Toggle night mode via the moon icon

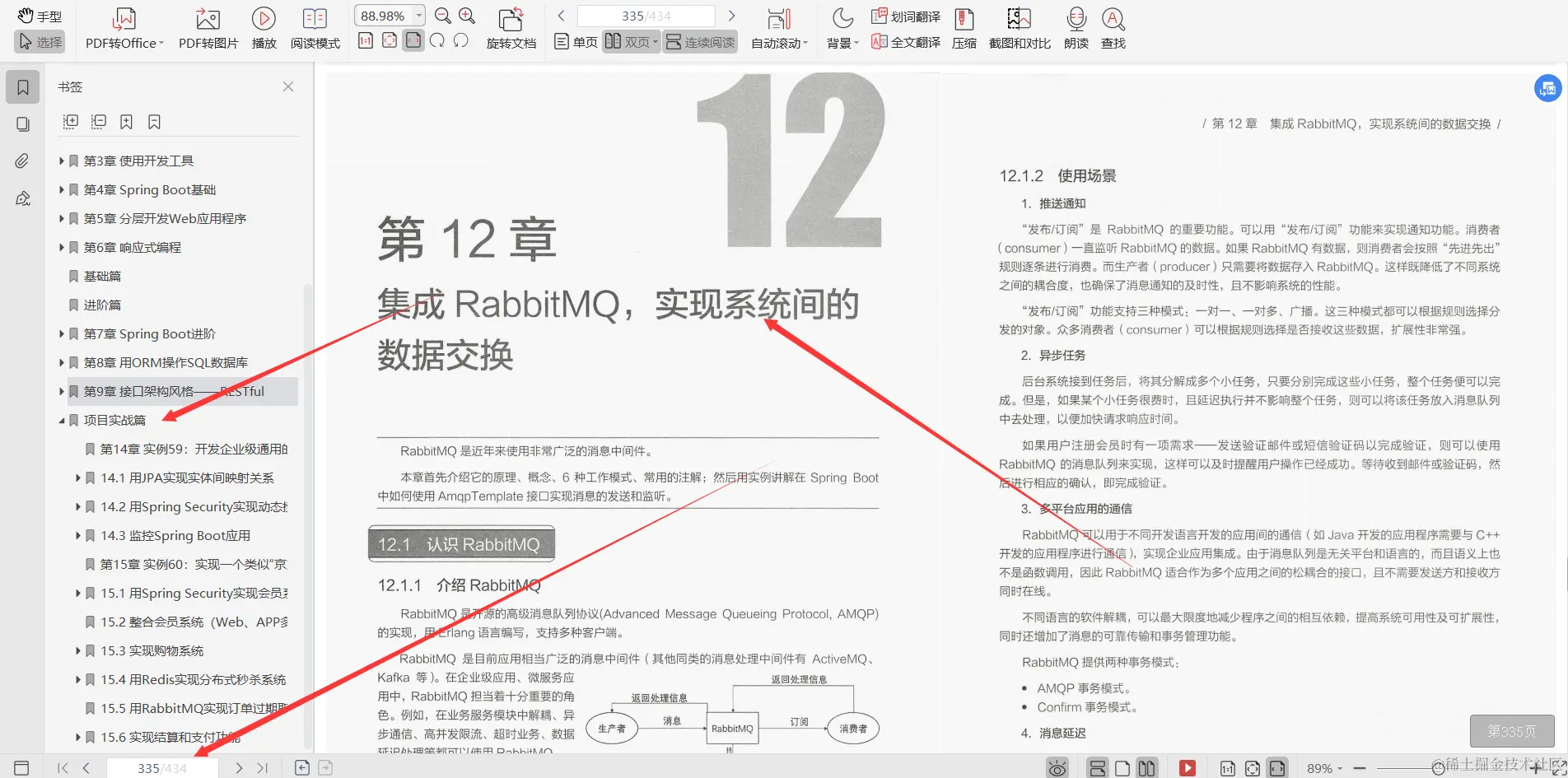click(842, 16)
